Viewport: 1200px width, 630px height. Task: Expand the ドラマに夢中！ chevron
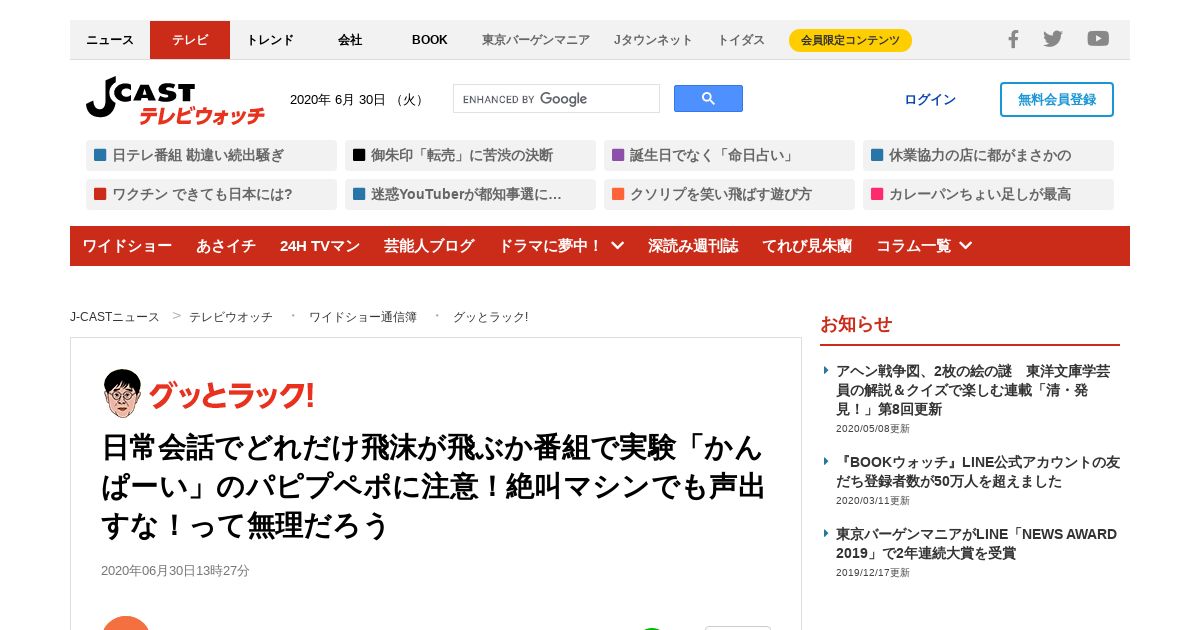coord(618,246)
